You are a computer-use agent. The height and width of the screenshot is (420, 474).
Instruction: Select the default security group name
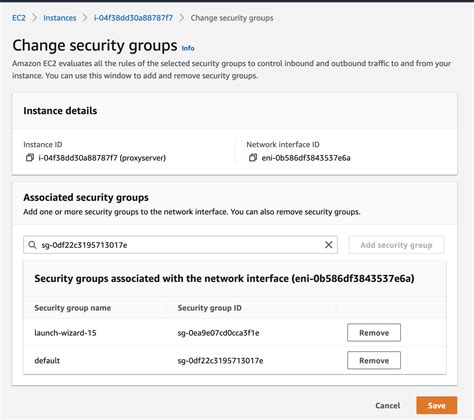[47, 360]
